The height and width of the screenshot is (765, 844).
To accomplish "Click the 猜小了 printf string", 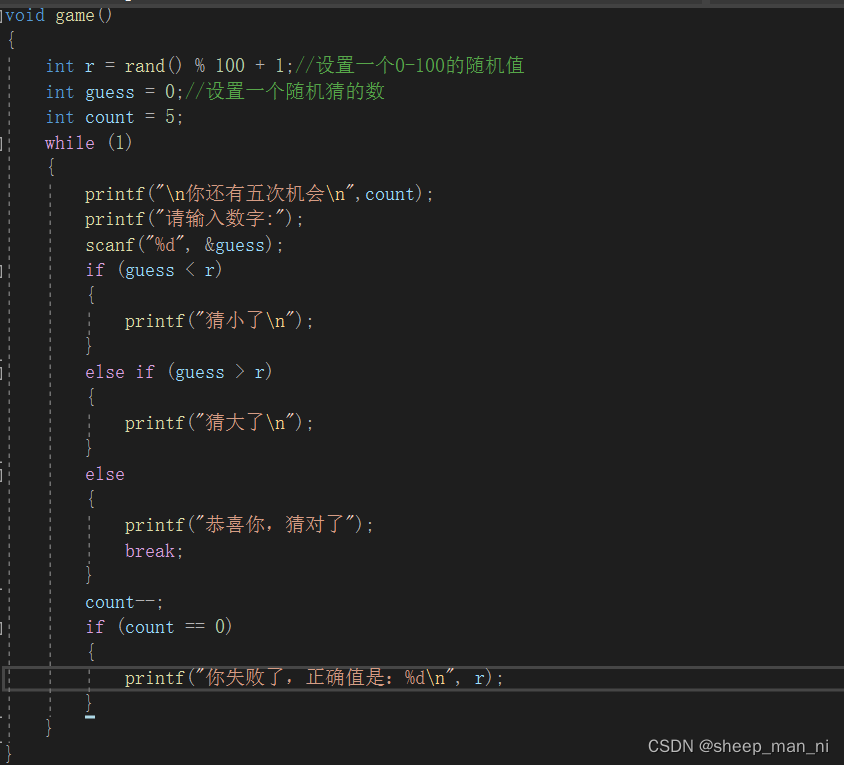I will coord(235,320).
